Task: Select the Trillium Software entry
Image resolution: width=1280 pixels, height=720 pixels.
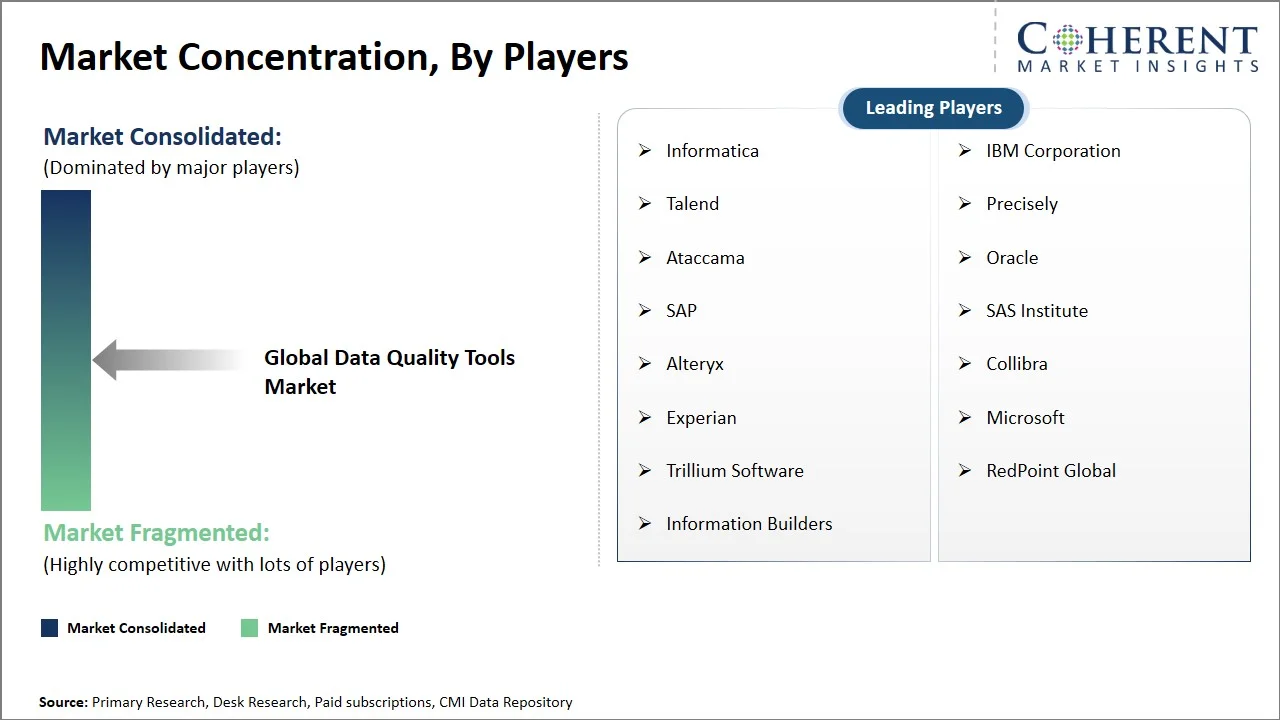Action: pos(735,471)
